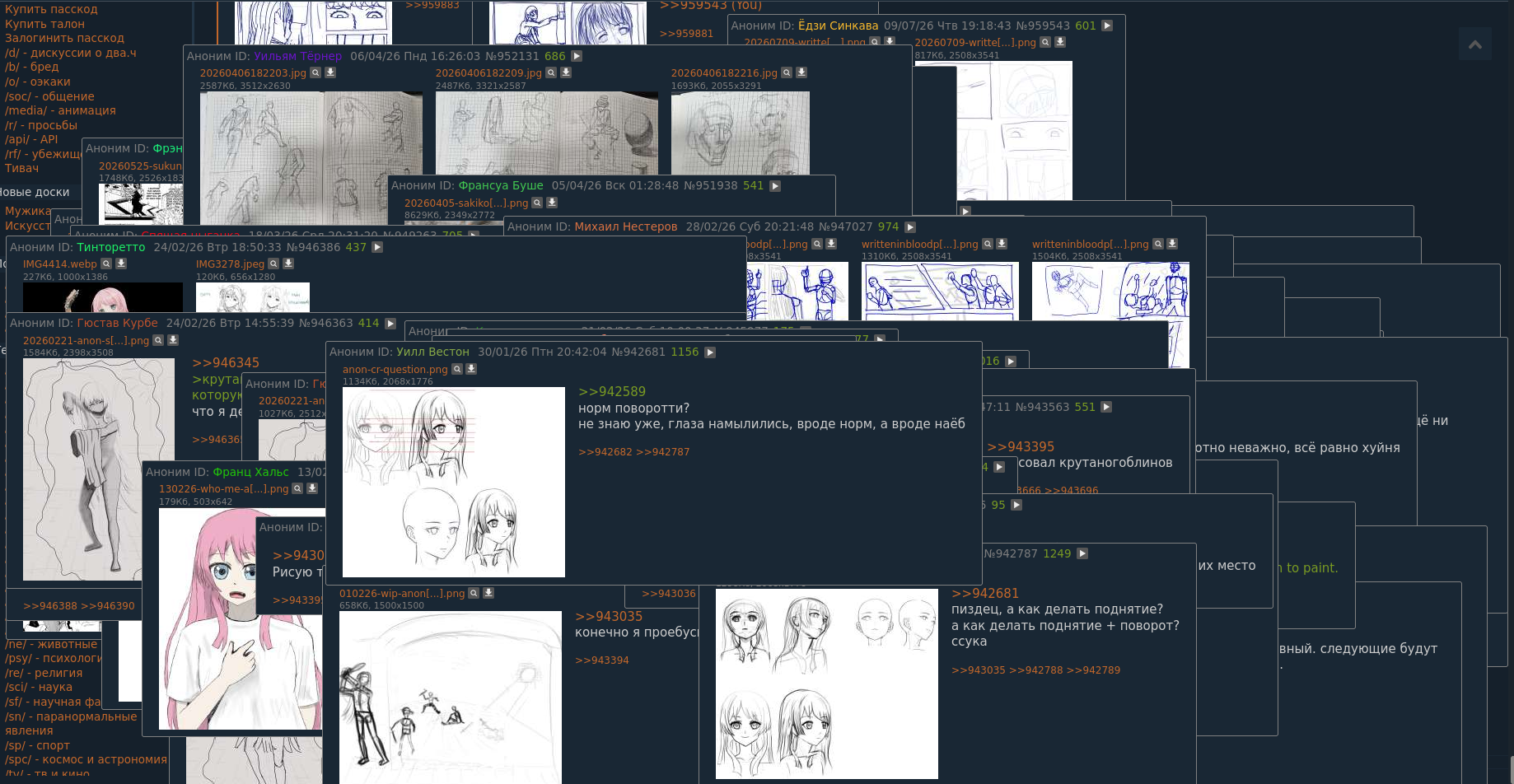Screen dimensions: 1514x784
Task: Search by image for 010226-wip-anon[...].png
Action: [x=474, y=593]
